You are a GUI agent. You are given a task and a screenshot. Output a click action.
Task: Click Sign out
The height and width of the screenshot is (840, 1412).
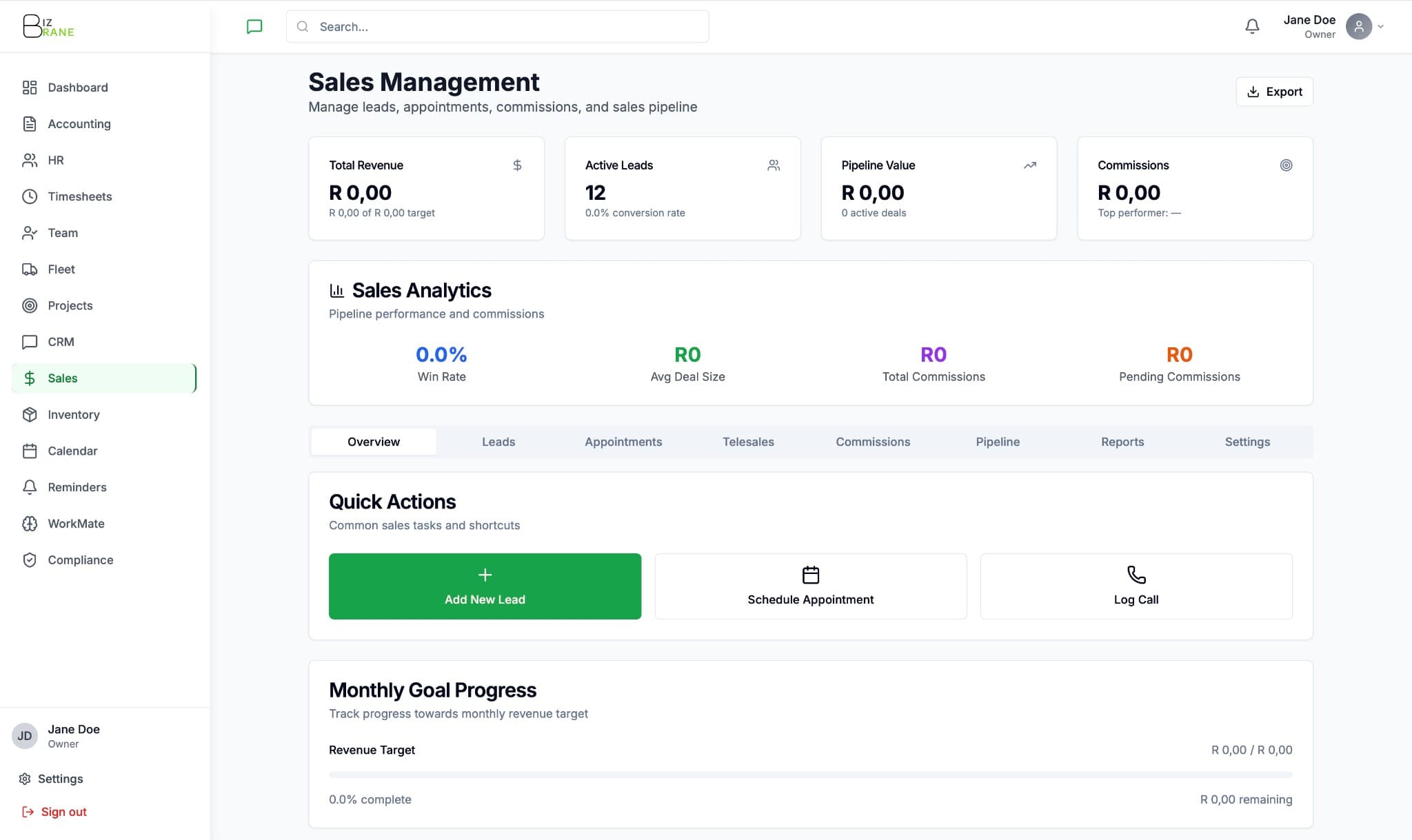pos(63,811)
